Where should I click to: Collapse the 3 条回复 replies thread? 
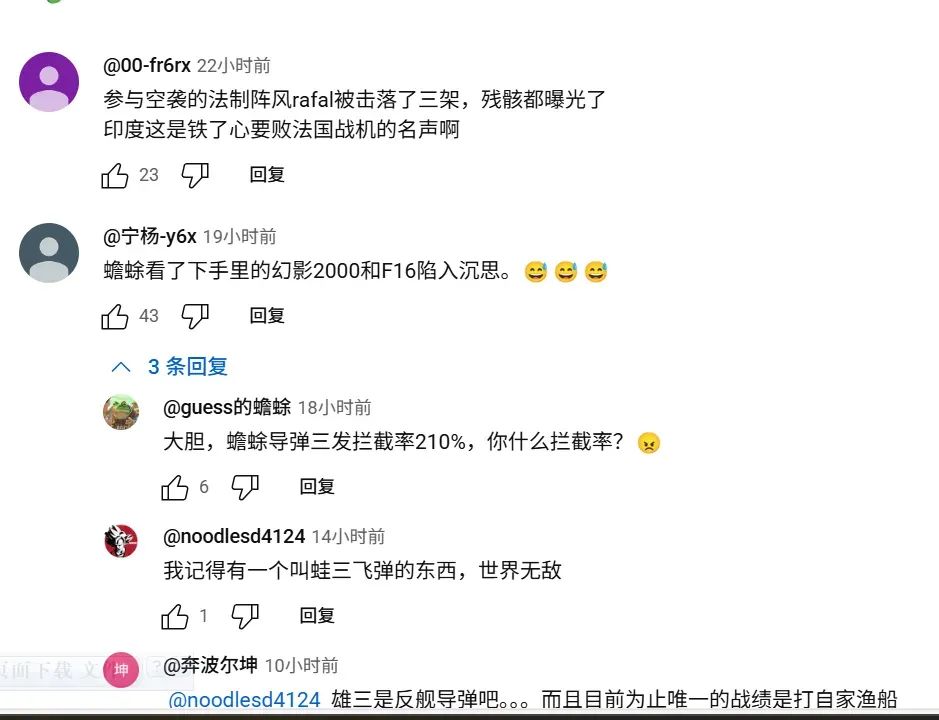coord(169,367)
